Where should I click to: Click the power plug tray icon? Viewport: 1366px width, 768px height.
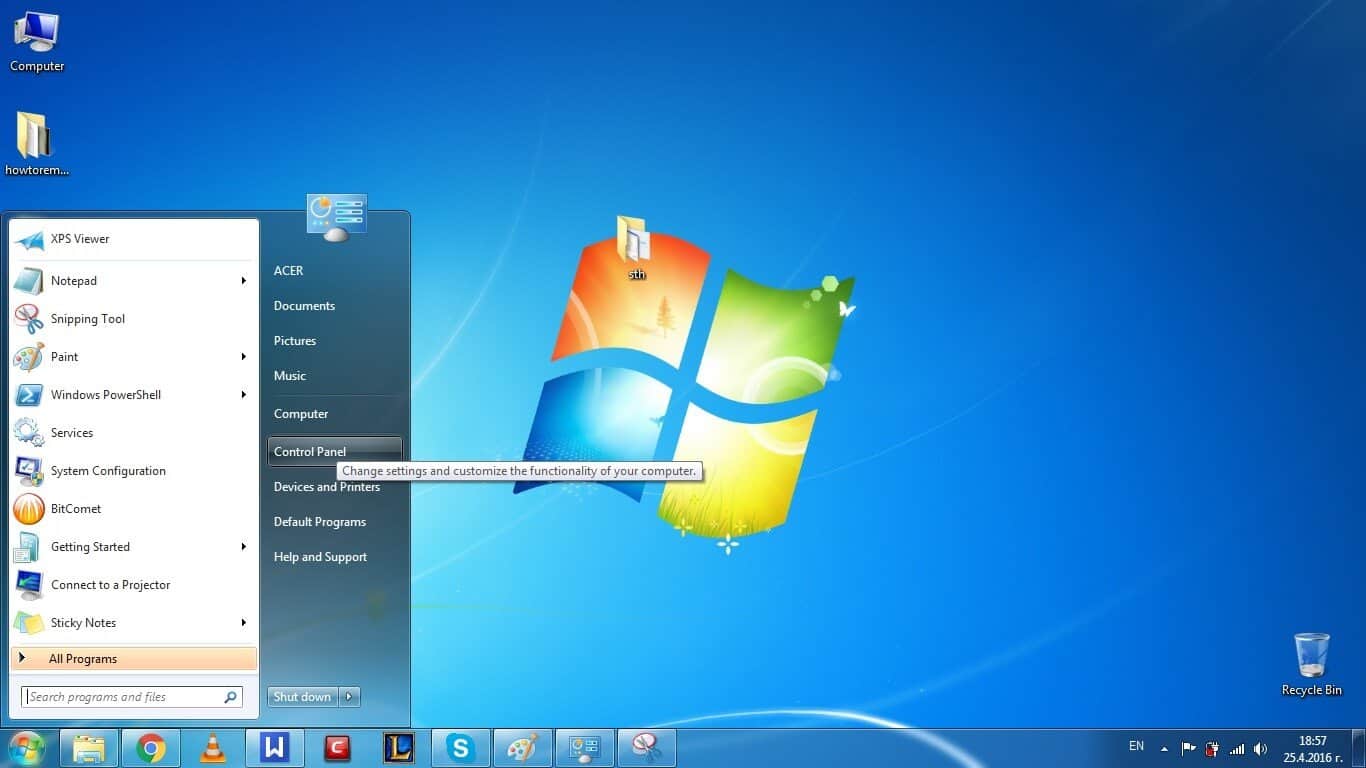click(x=1213, y=748)
